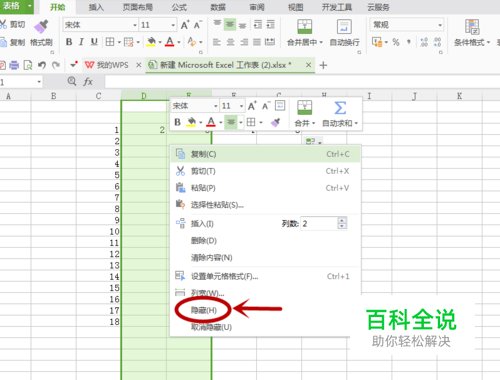The height and width of the screenshot is (380, 500).
Task: Click the Redo arrow
Action: click(x=56, y=65)
